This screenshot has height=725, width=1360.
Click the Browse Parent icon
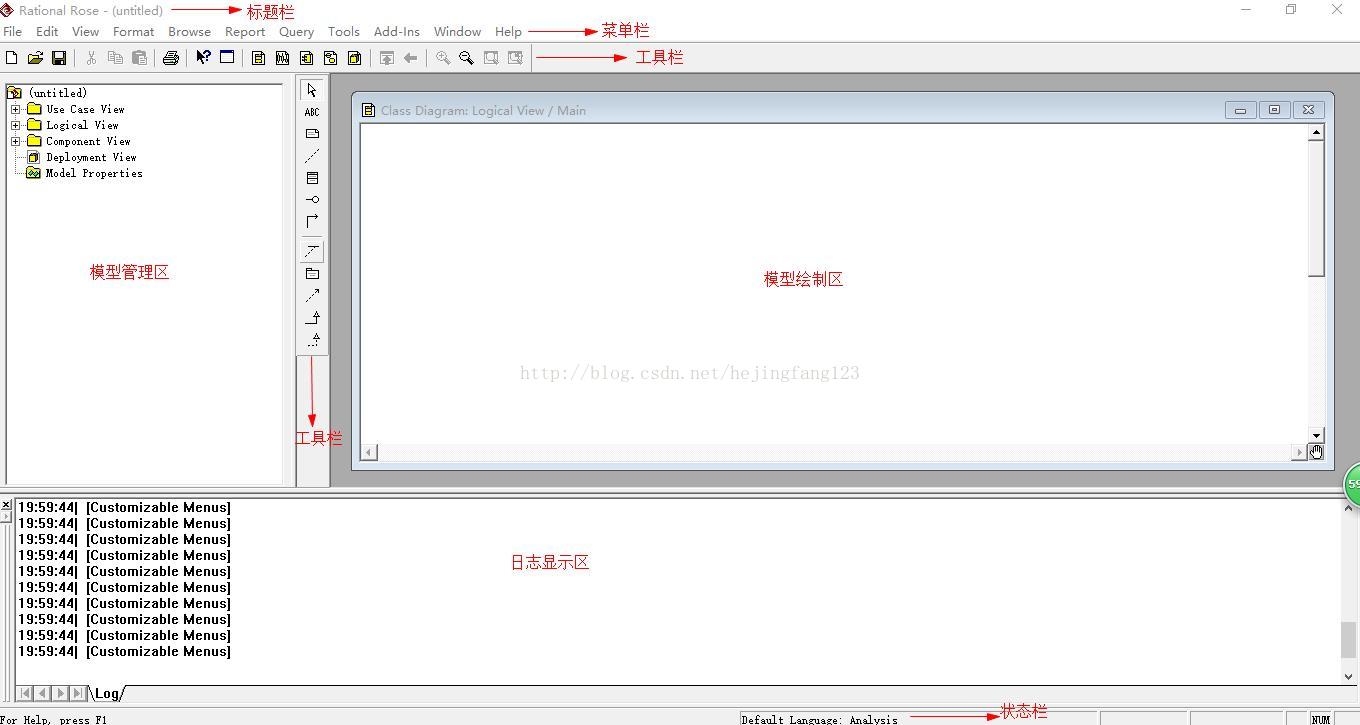click(386, 58)
